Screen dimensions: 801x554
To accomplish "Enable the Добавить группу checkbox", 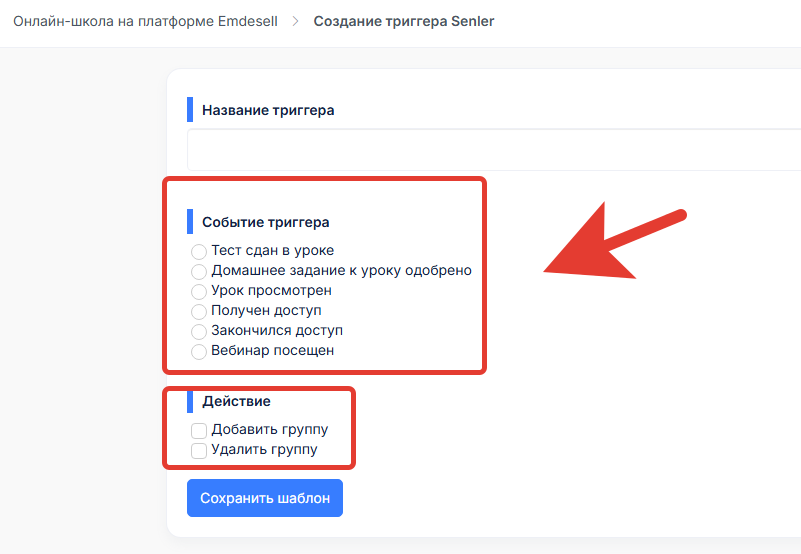I will click(199, 430).
